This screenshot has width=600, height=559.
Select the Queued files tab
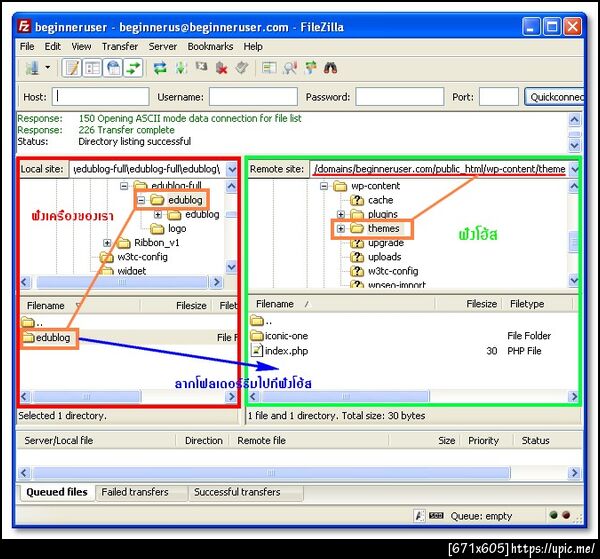click(57, 492)
